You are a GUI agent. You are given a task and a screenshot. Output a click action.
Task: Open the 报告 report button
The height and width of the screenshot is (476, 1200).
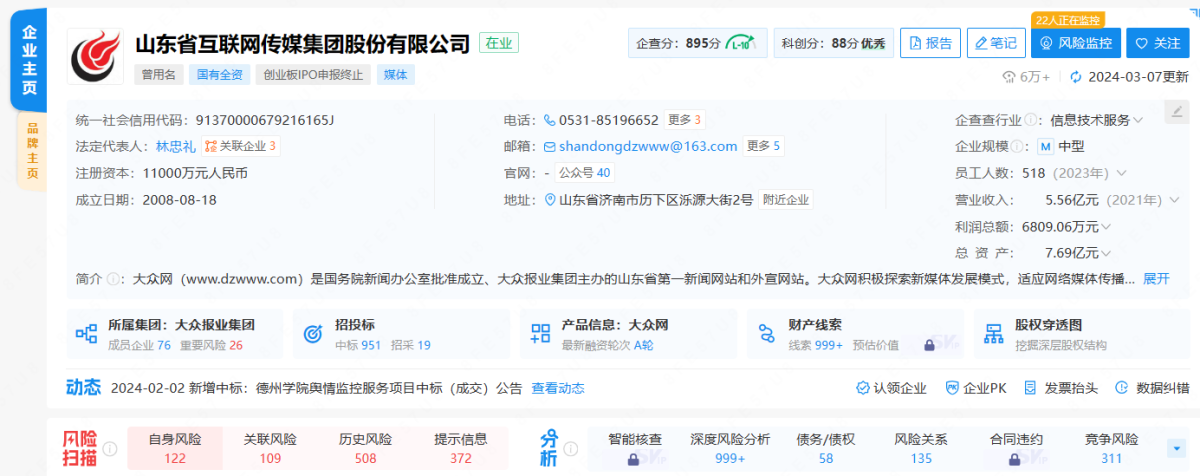(930, 43)
